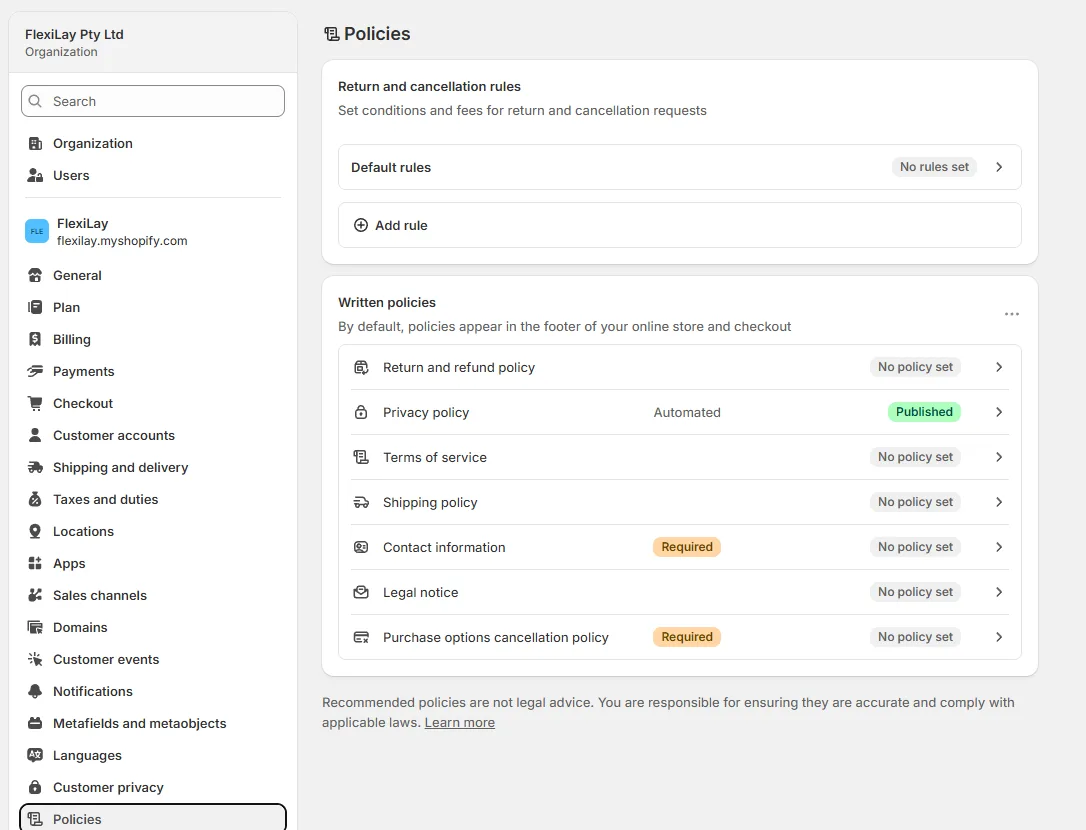Click the Plan icon in sidebar
This screenshot has width=1086, height=830.
click(35, 307)
